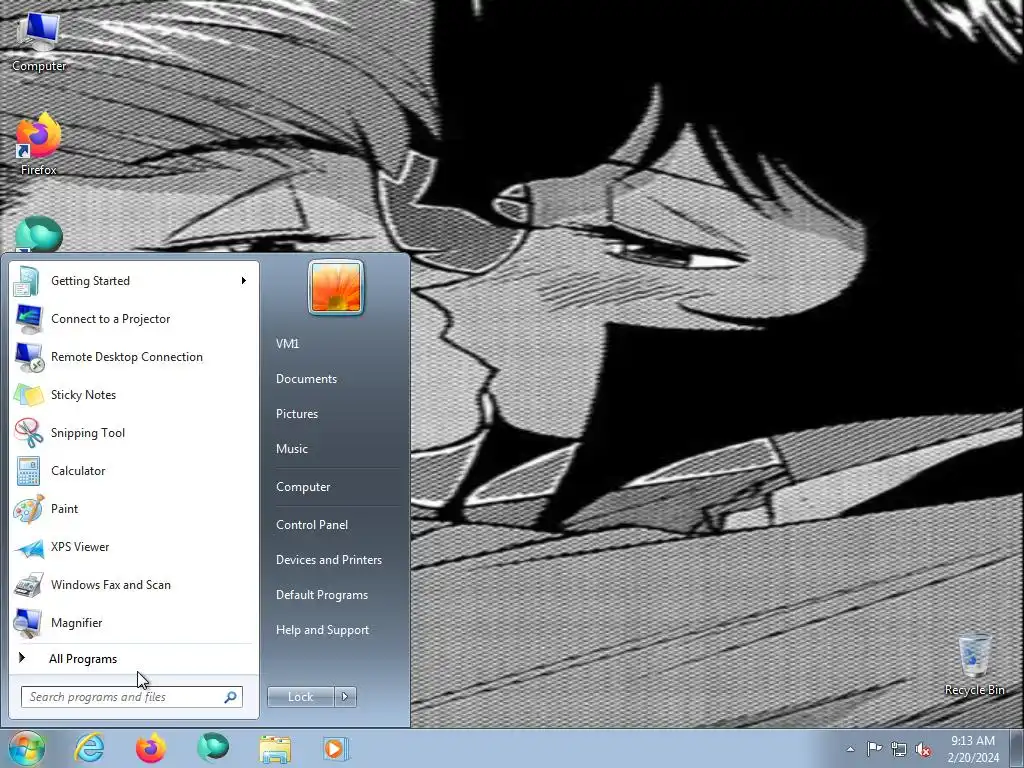Click the Windows Fax and Scan icon

[x=29, y=585]
